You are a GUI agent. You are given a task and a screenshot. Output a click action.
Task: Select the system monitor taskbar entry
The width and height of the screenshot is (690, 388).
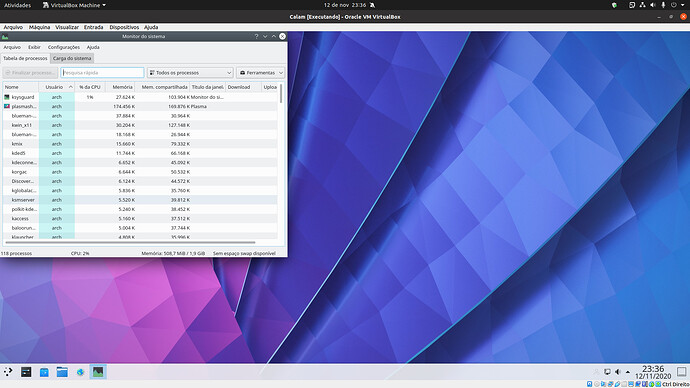[98, 372]
